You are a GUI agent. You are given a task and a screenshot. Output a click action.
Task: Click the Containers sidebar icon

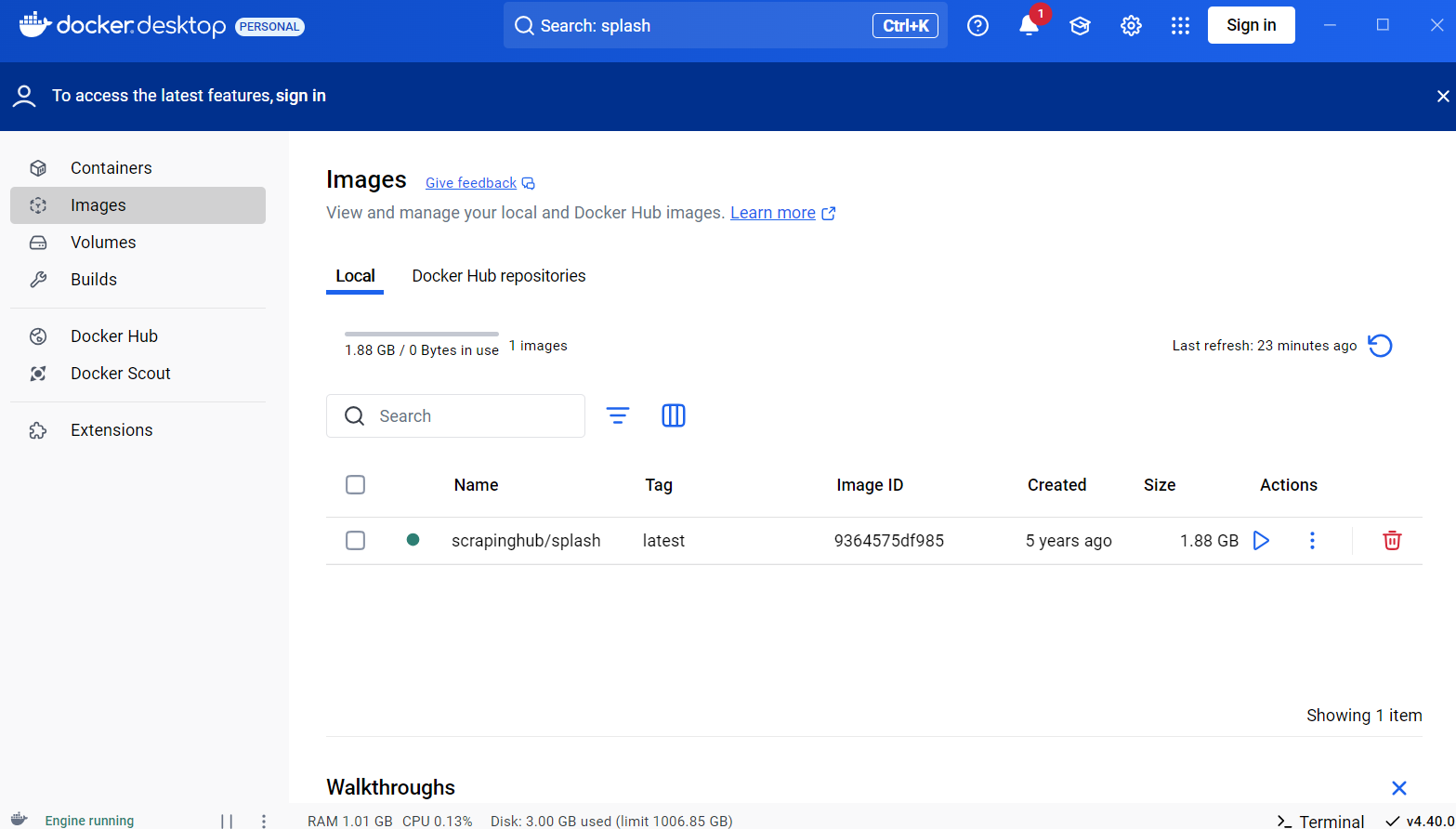pos(38,168)
